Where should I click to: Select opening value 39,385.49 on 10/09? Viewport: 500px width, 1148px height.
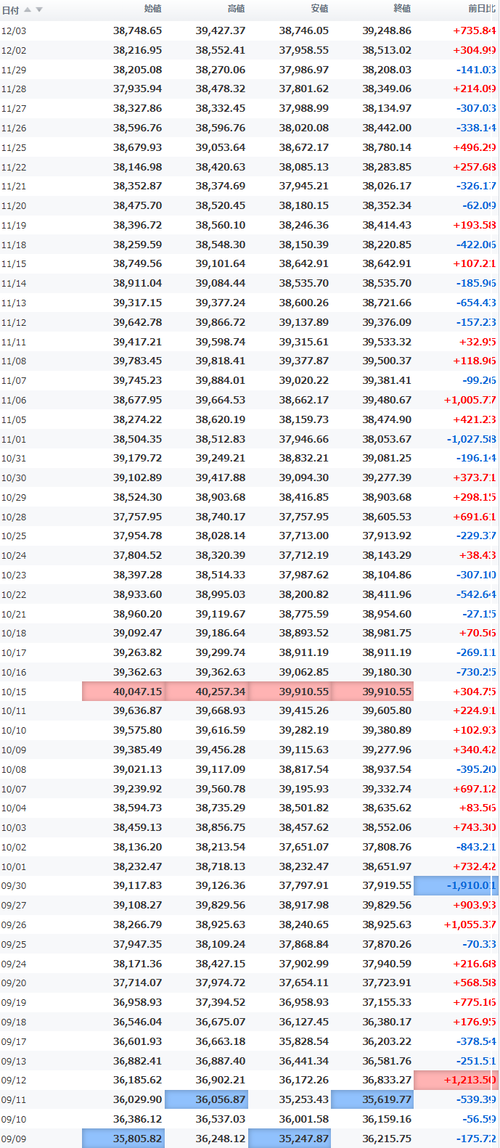[138, 748]
